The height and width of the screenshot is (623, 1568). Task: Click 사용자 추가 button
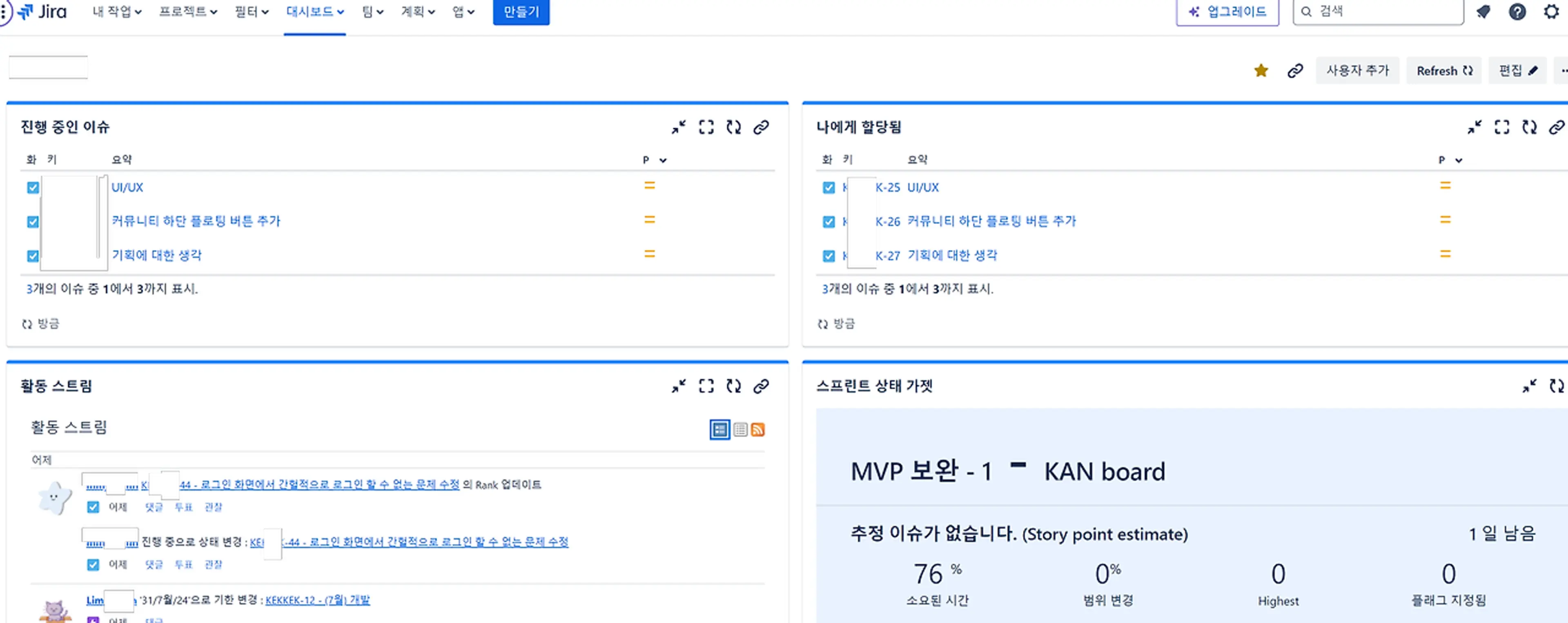click(x=1357, y=71)
